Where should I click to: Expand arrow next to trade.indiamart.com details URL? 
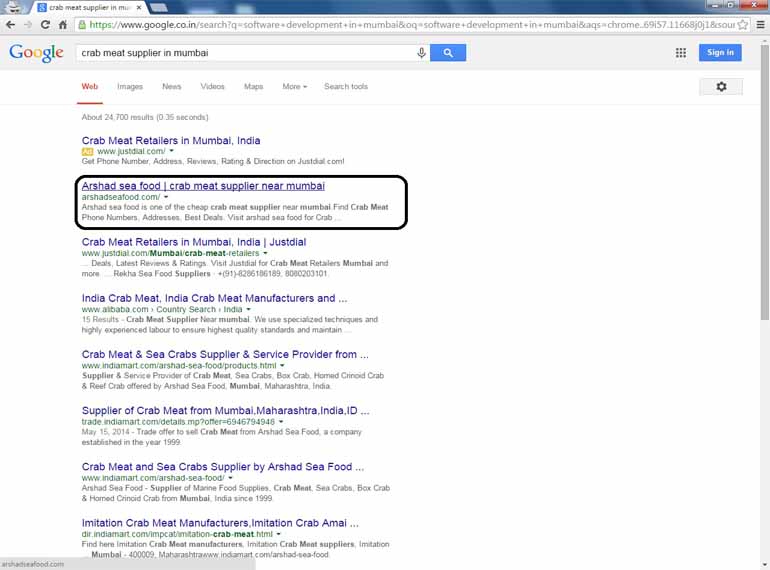[x=281, y=422]
